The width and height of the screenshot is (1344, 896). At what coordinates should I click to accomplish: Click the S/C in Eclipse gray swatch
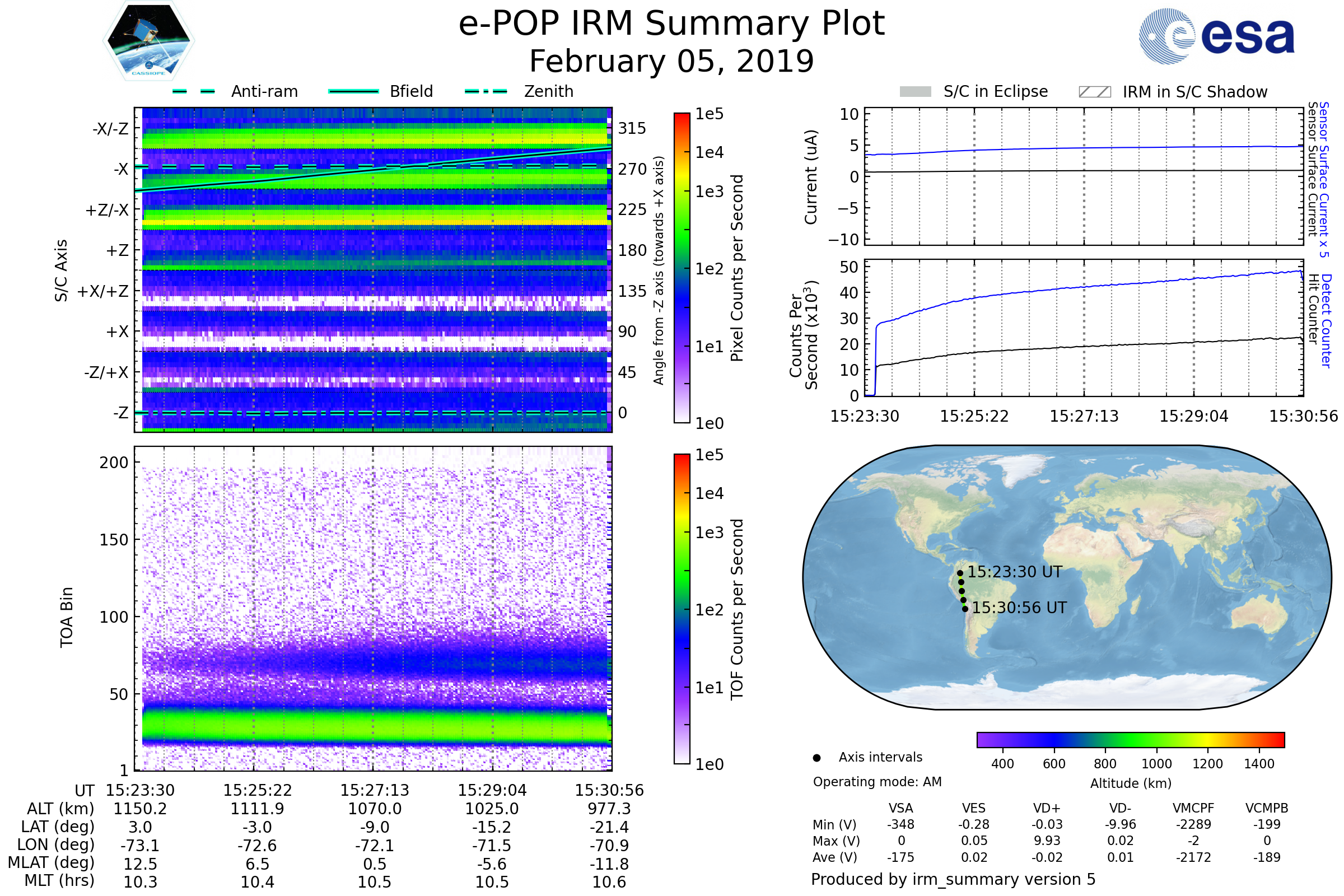coord(916,92)
